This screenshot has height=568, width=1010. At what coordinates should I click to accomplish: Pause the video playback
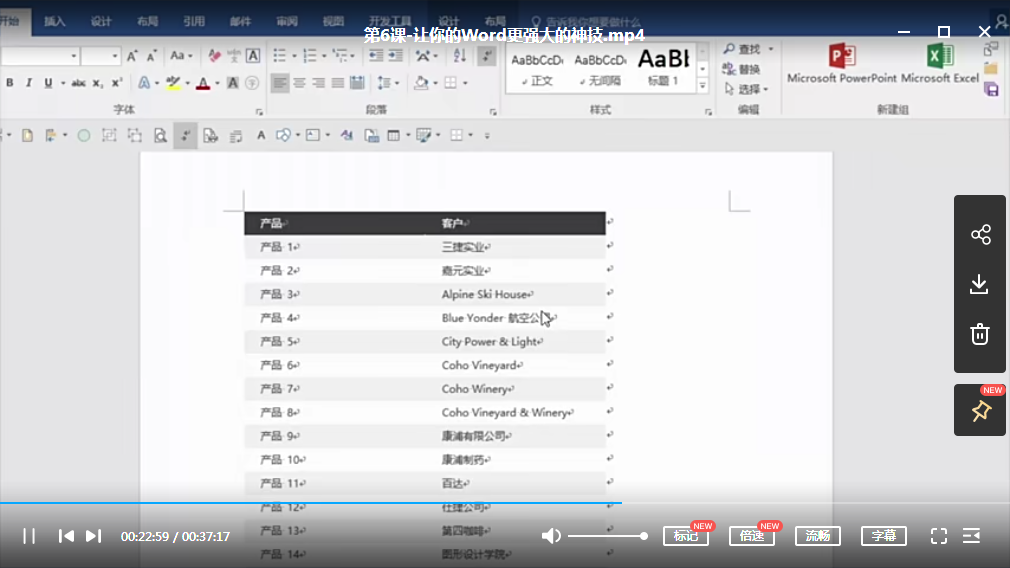29,536
